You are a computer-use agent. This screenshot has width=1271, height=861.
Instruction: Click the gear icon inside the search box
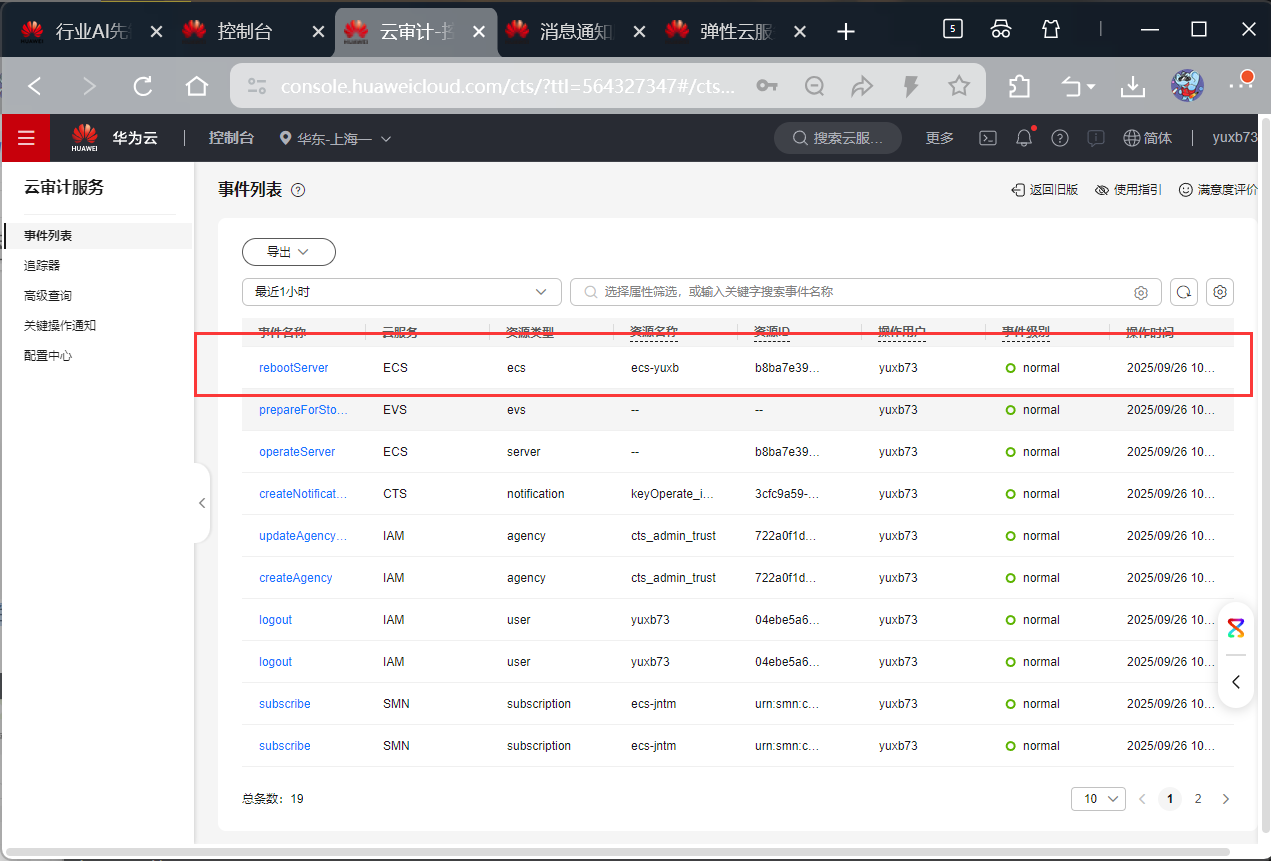[x=1141, y=292]
